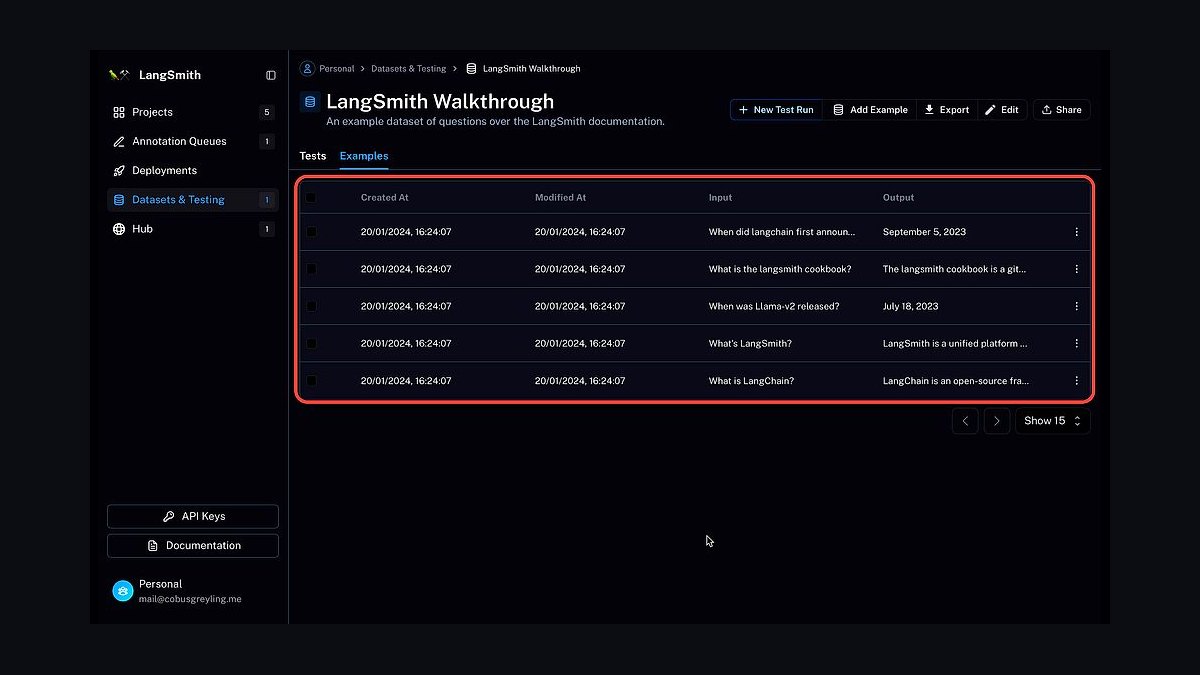The image size is (1200, 675).
Task: Open Hub in the sidebar
Action: coord(192,229)
